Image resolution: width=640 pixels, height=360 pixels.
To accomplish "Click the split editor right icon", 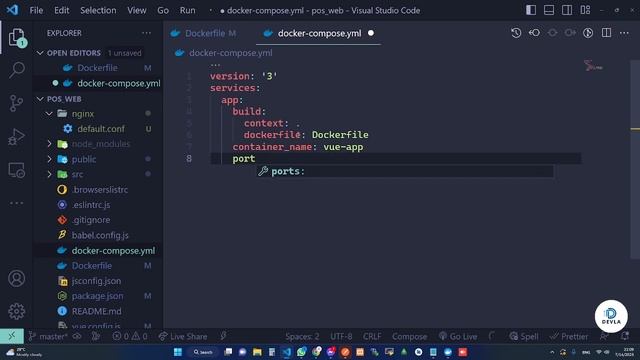I will 606,33.
